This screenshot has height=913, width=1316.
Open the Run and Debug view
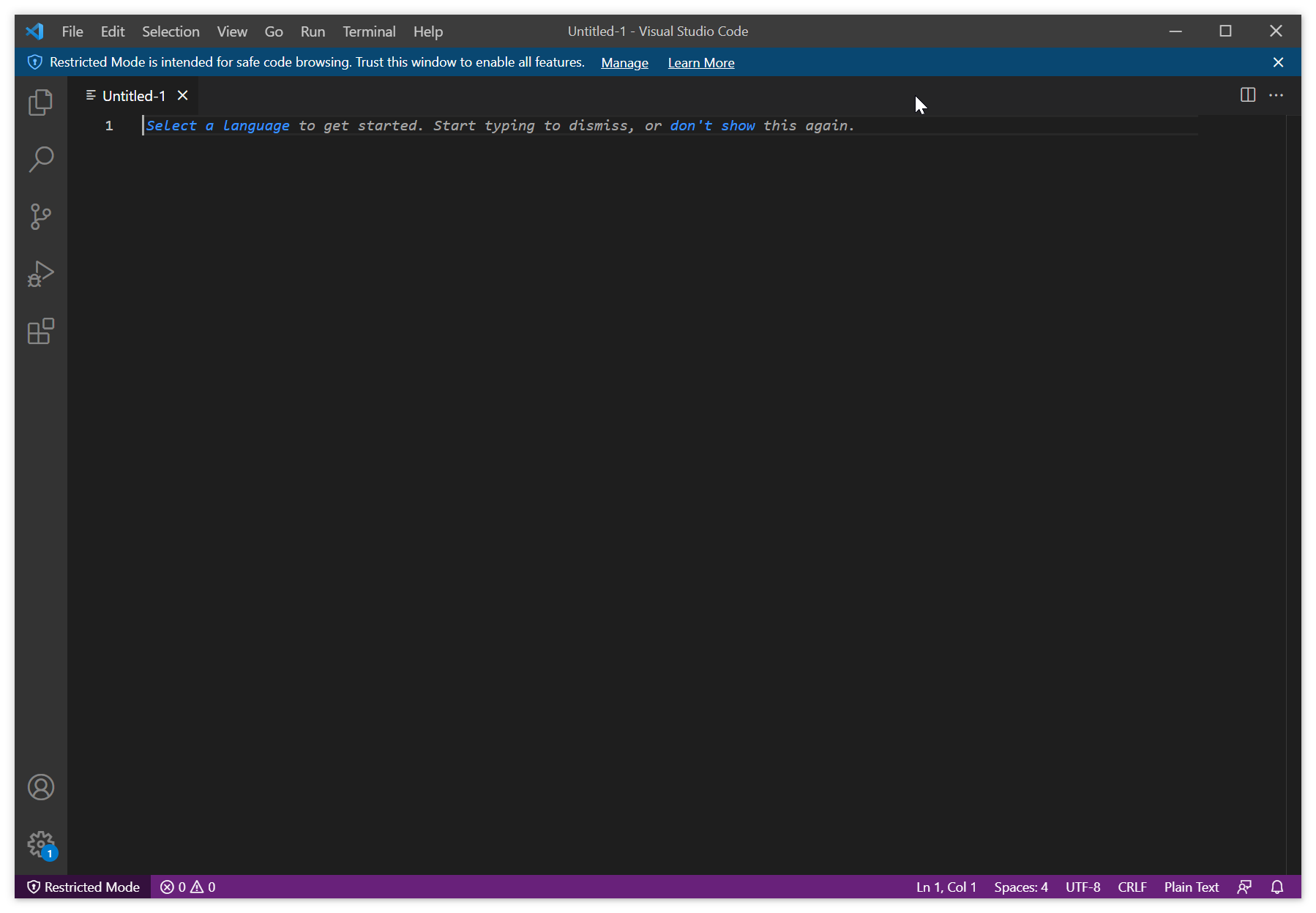click(41, 274)
